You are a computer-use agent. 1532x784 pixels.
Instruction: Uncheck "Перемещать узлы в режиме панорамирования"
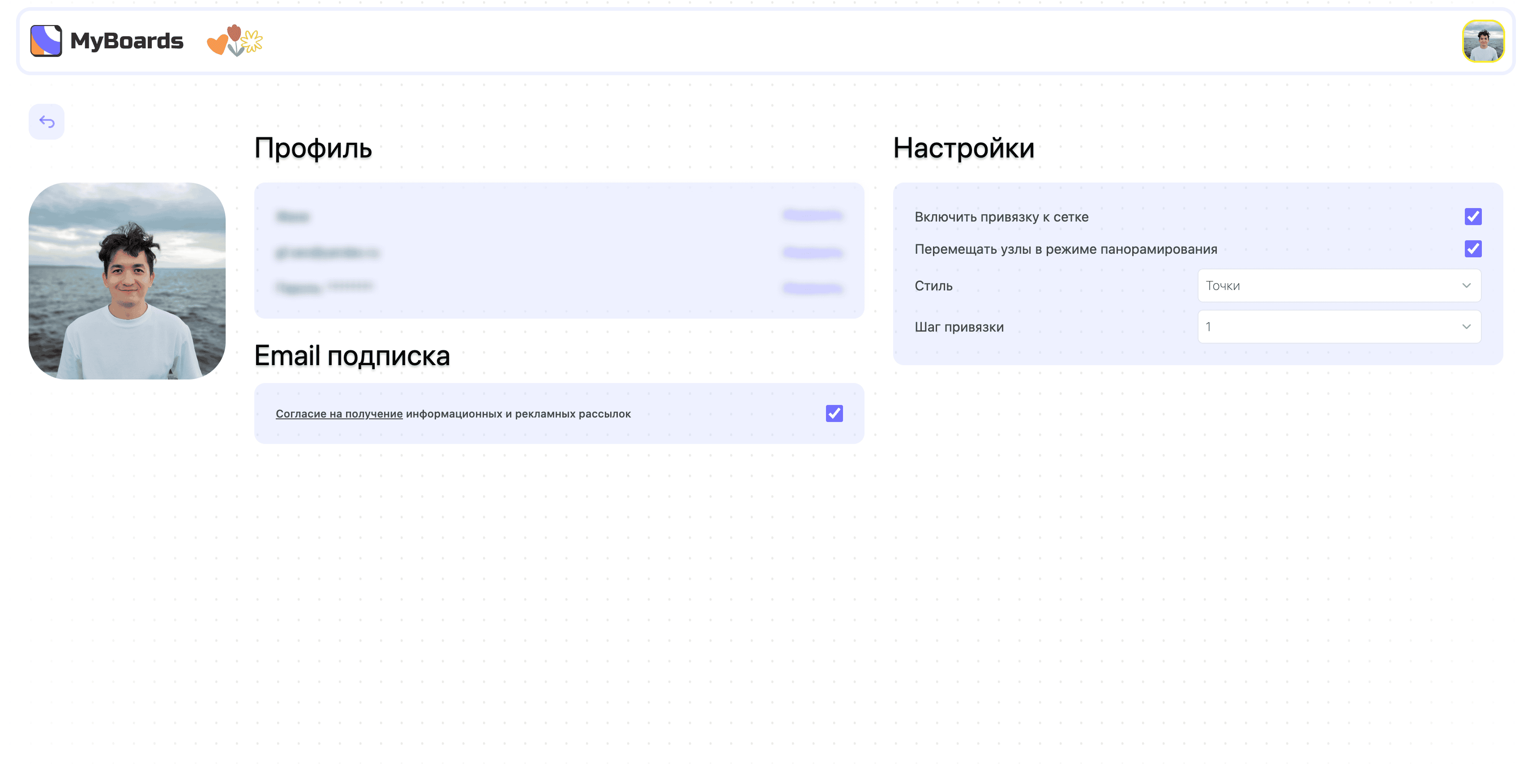(x=1472, y=248)
